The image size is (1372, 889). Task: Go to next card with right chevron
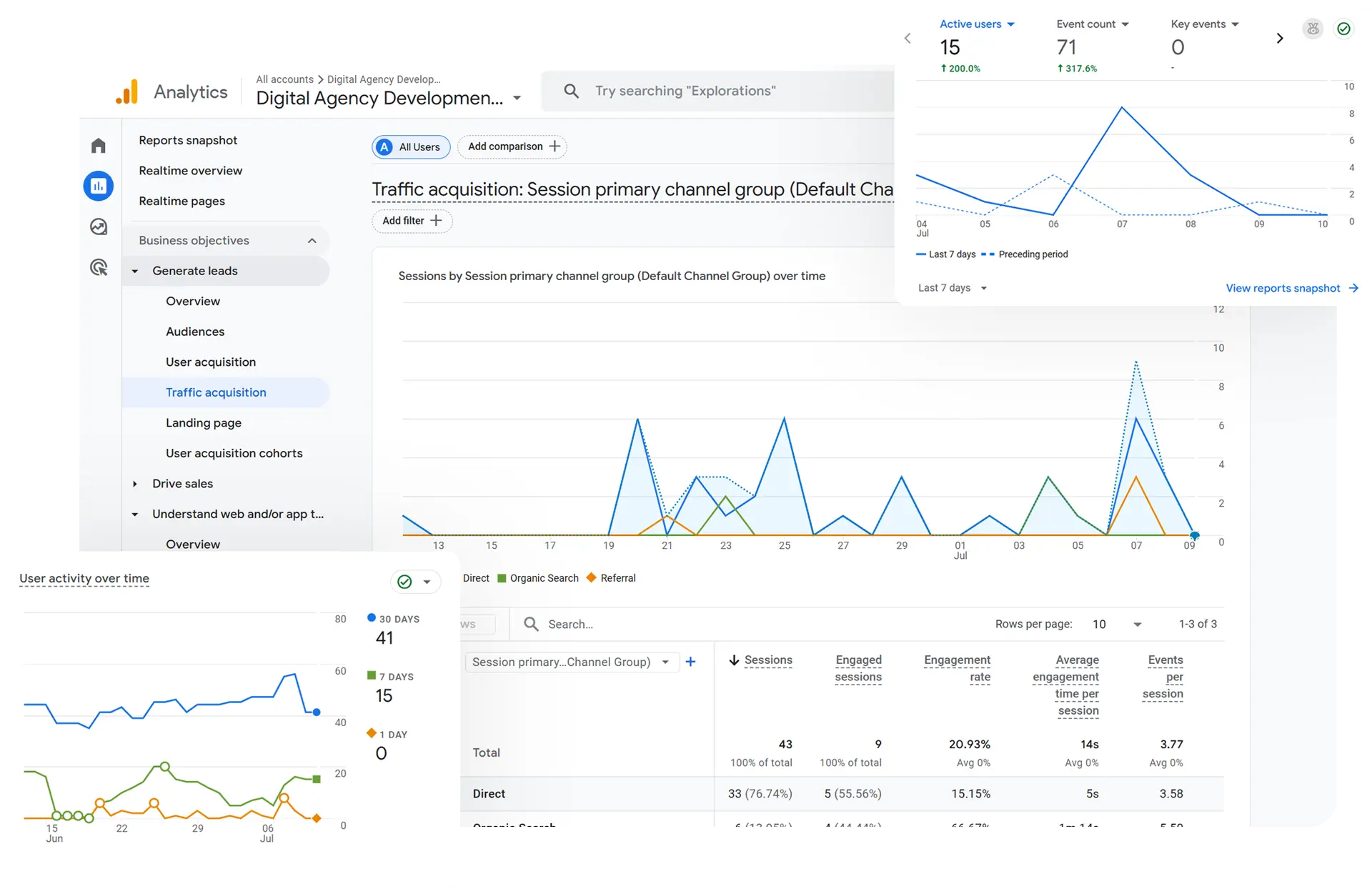tap(1280, 38)
